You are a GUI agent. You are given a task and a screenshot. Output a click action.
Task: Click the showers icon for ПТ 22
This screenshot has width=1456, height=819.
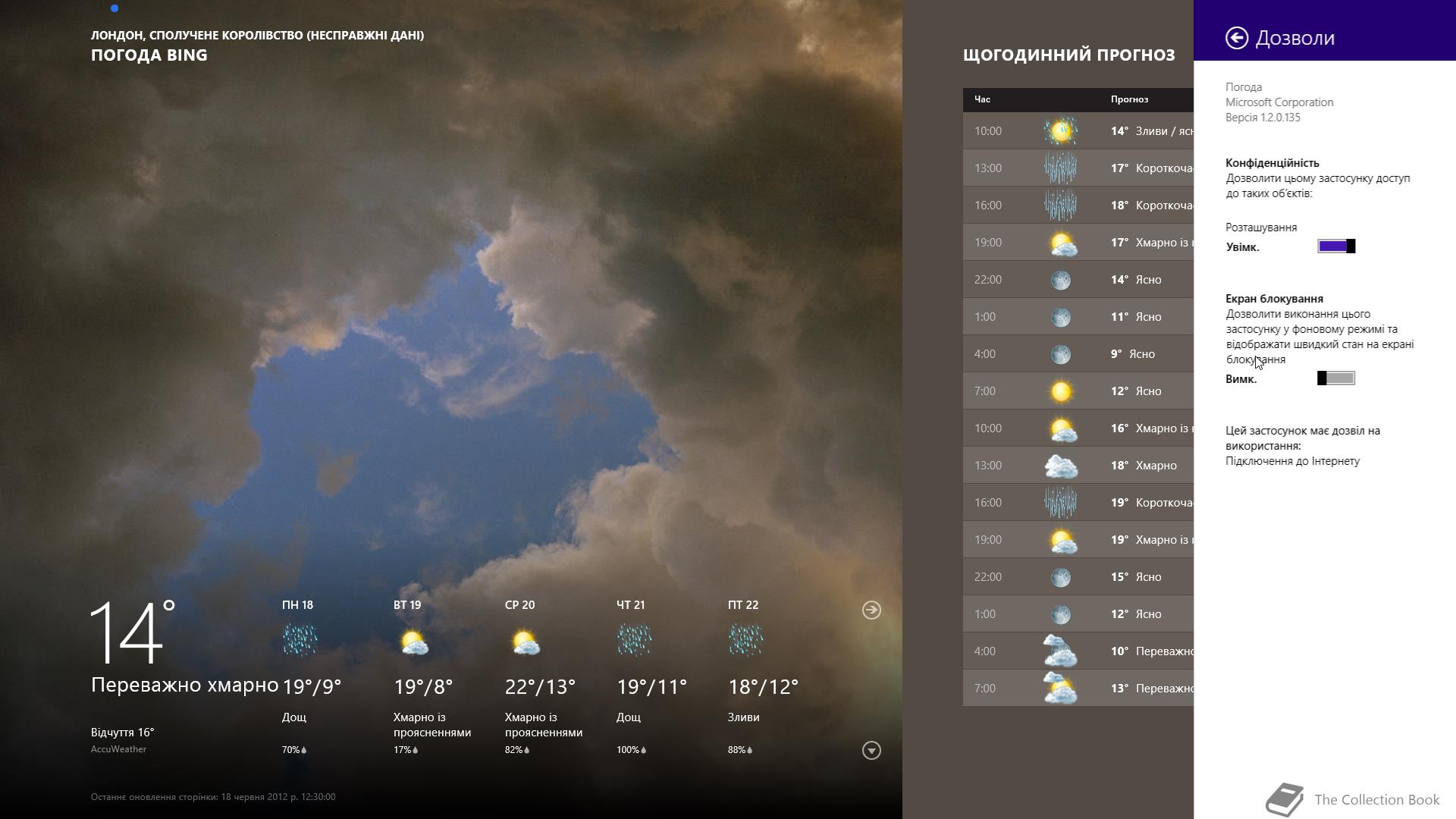click(745, 641)
